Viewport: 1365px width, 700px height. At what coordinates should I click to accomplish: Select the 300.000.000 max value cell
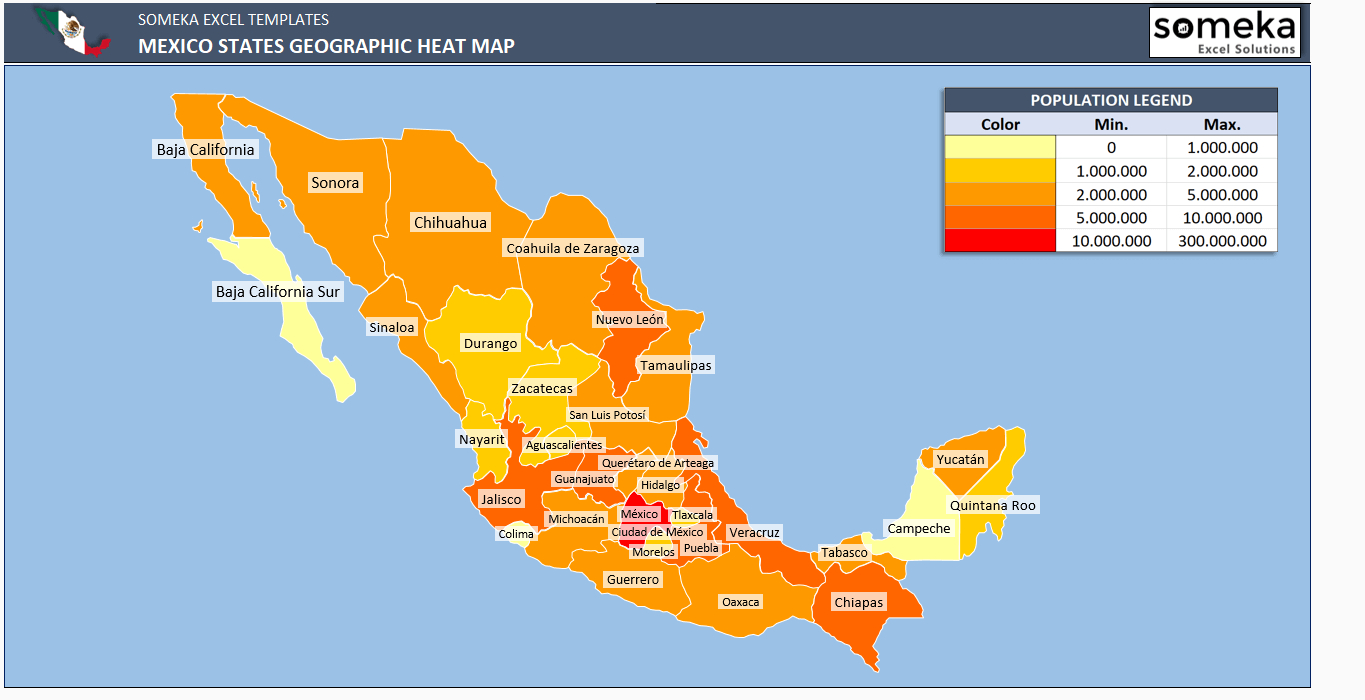tap(1221, 241)
